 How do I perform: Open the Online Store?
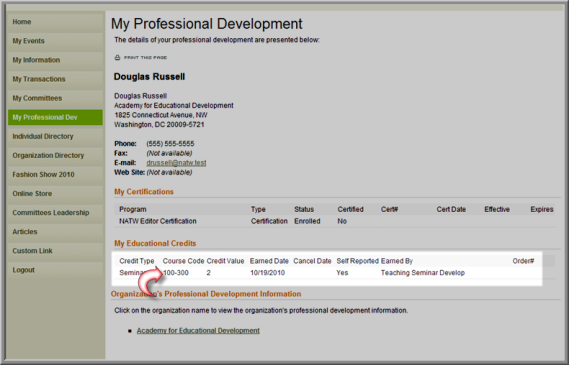(x=55, y=194)
